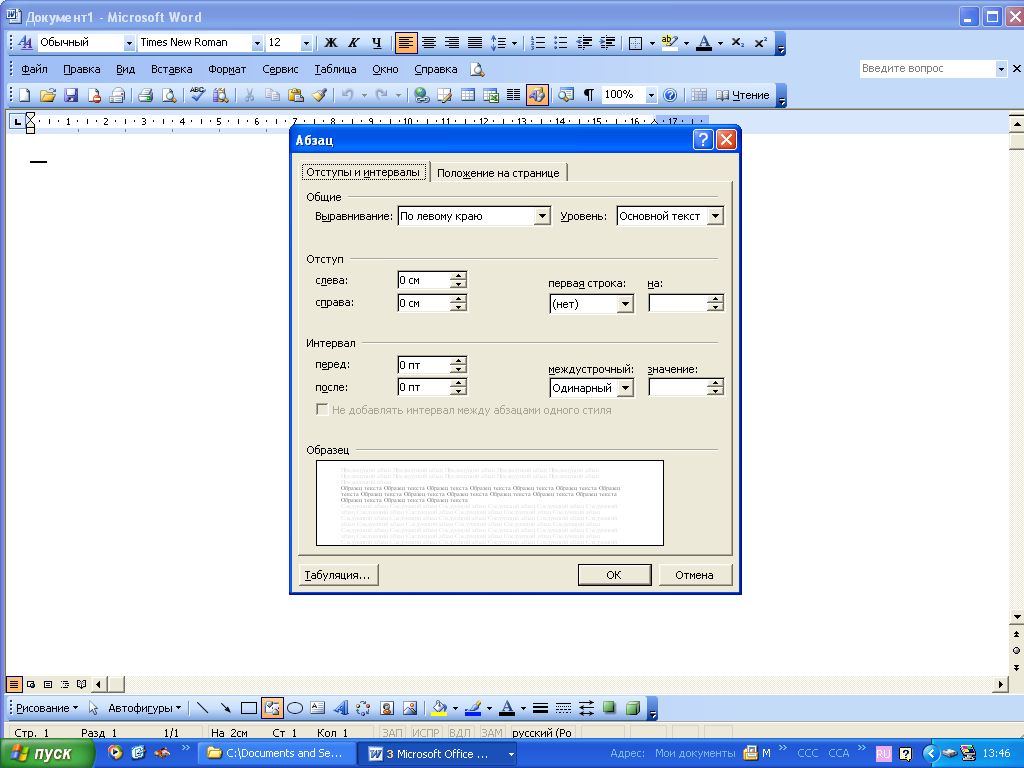Toggle the document map toolbar button

566,95
